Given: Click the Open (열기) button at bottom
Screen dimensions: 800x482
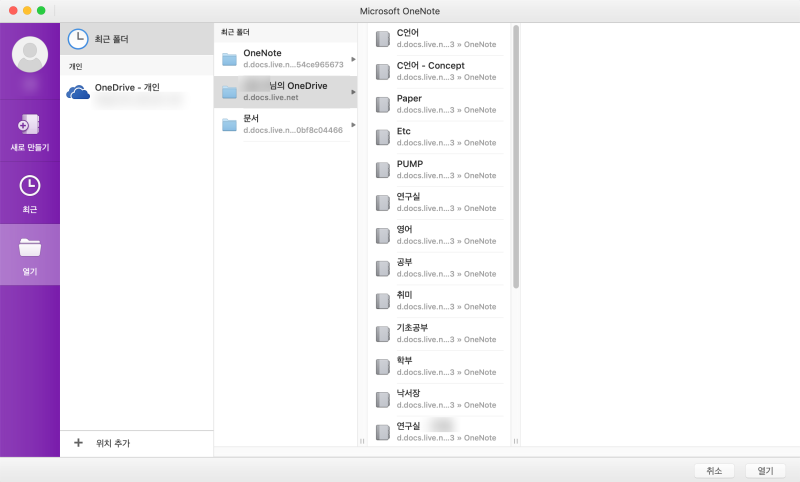Looking at the screenshot, I should tap(765, 470).
